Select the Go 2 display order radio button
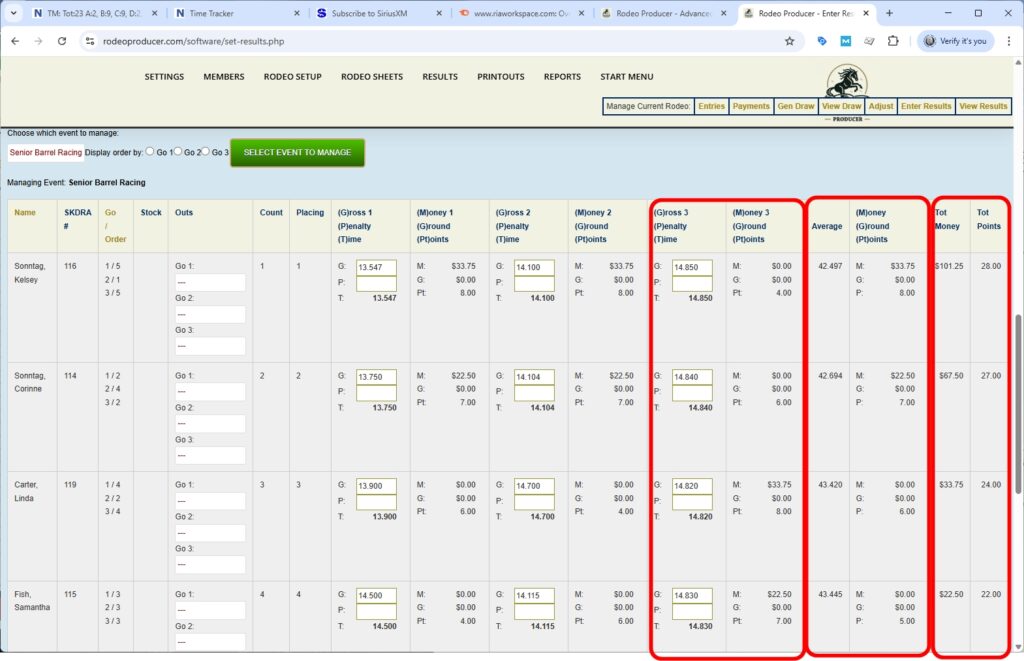Screen dimensions: 1024x661 point(178,152)
